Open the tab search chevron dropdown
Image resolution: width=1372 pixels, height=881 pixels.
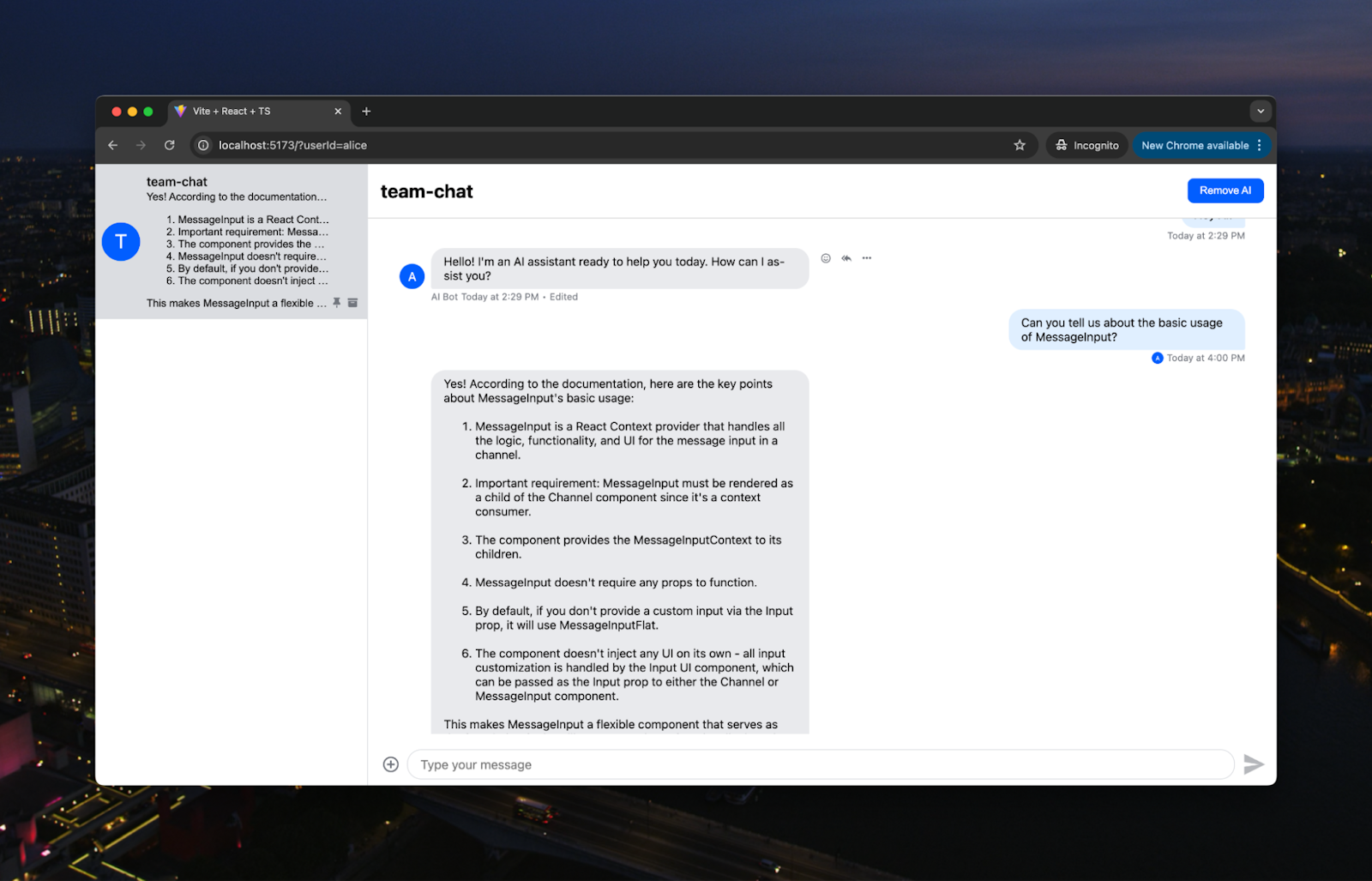coord(1261,111)
